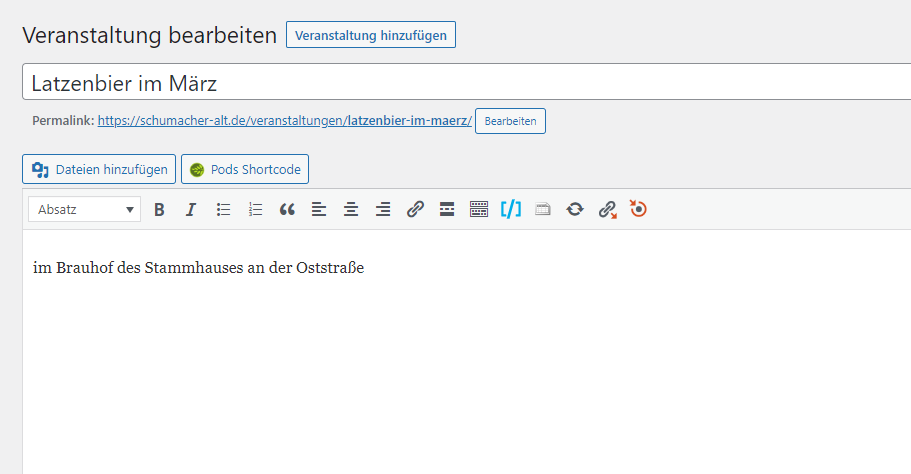Open the Absatz paragraph format dropdown
Viewport: 911px width, 474px height.
[85, 210]
